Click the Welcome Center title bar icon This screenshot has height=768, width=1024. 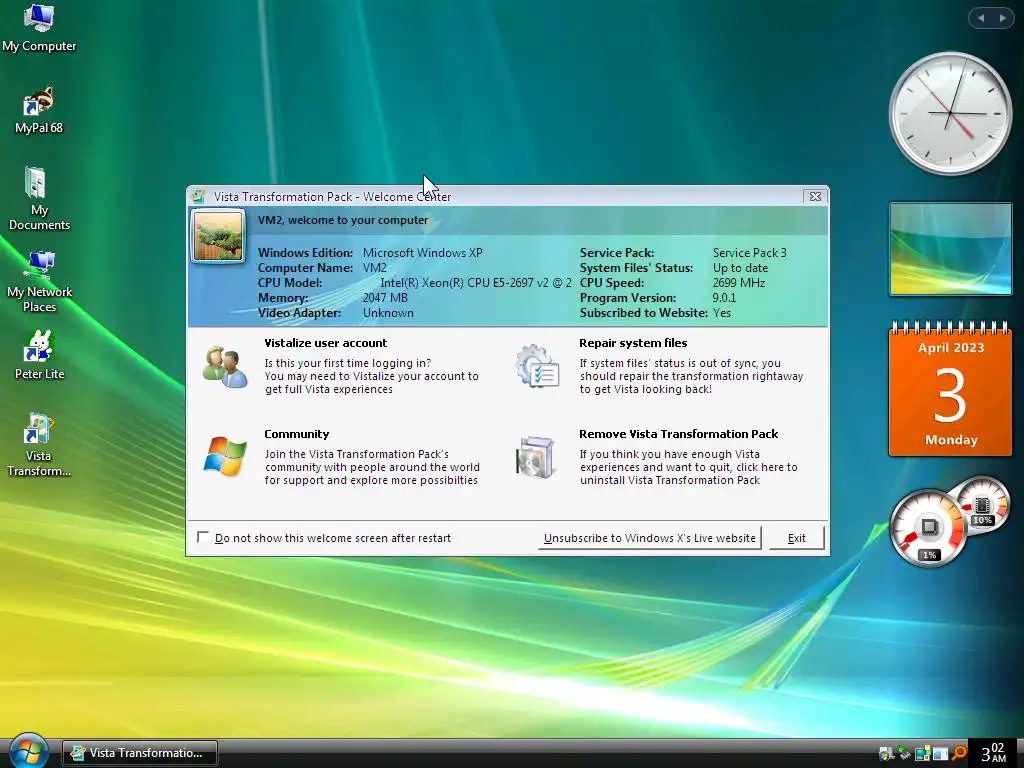point(199,196)
